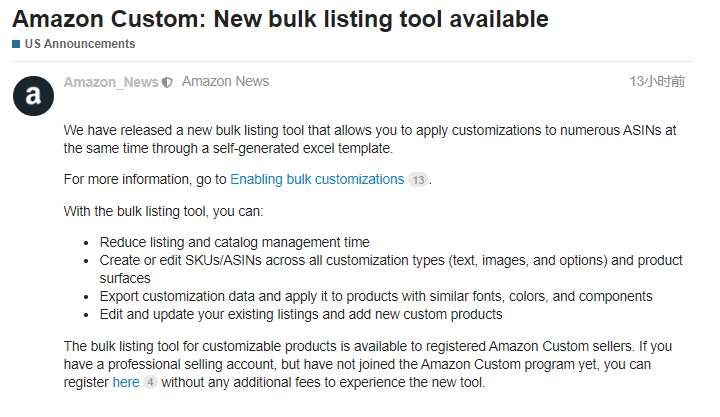This screenshot has height=417, width=720.
Task: Open the US Announcements category
Action: point(79,44)
